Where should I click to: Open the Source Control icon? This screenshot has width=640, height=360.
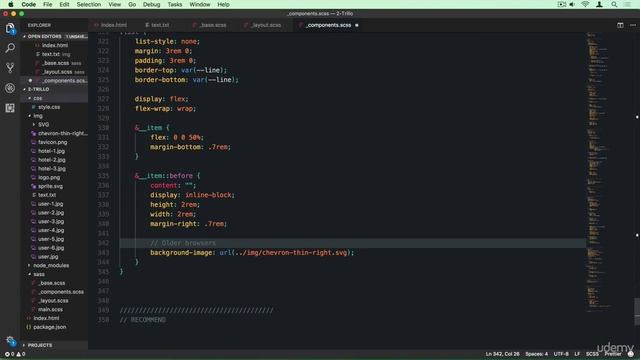click(x=10, y=68)
